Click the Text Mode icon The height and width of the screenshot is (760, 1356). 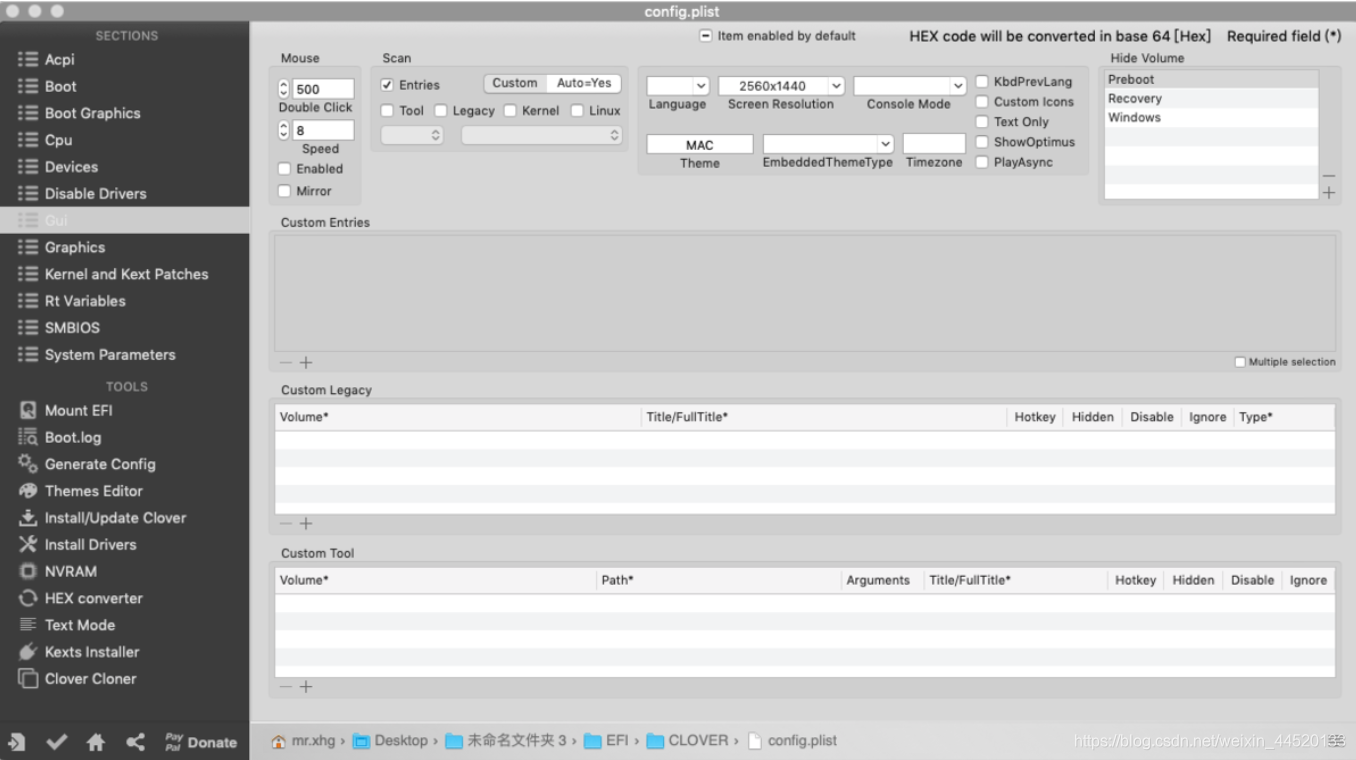[28, 625]
